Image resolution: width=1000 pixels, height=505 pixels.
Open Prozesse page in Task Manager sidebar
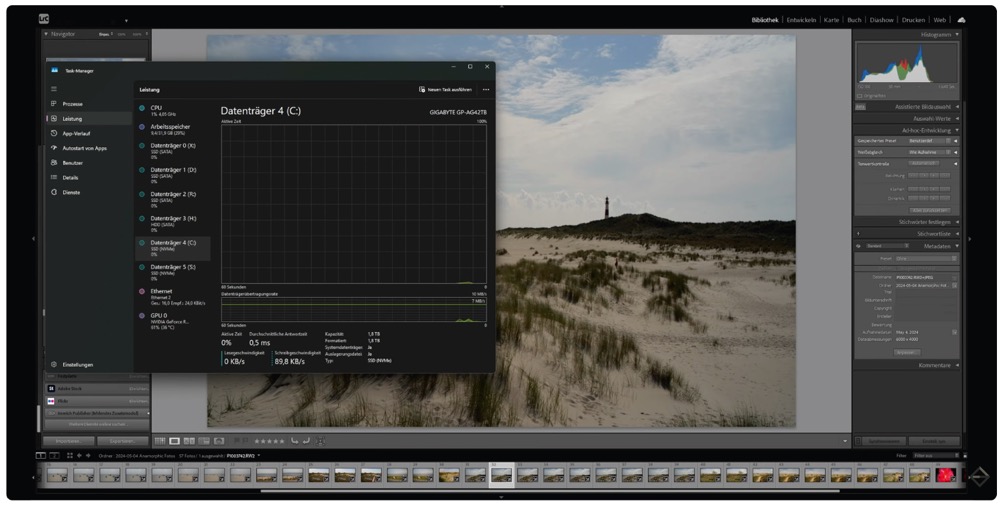(72, 104)
